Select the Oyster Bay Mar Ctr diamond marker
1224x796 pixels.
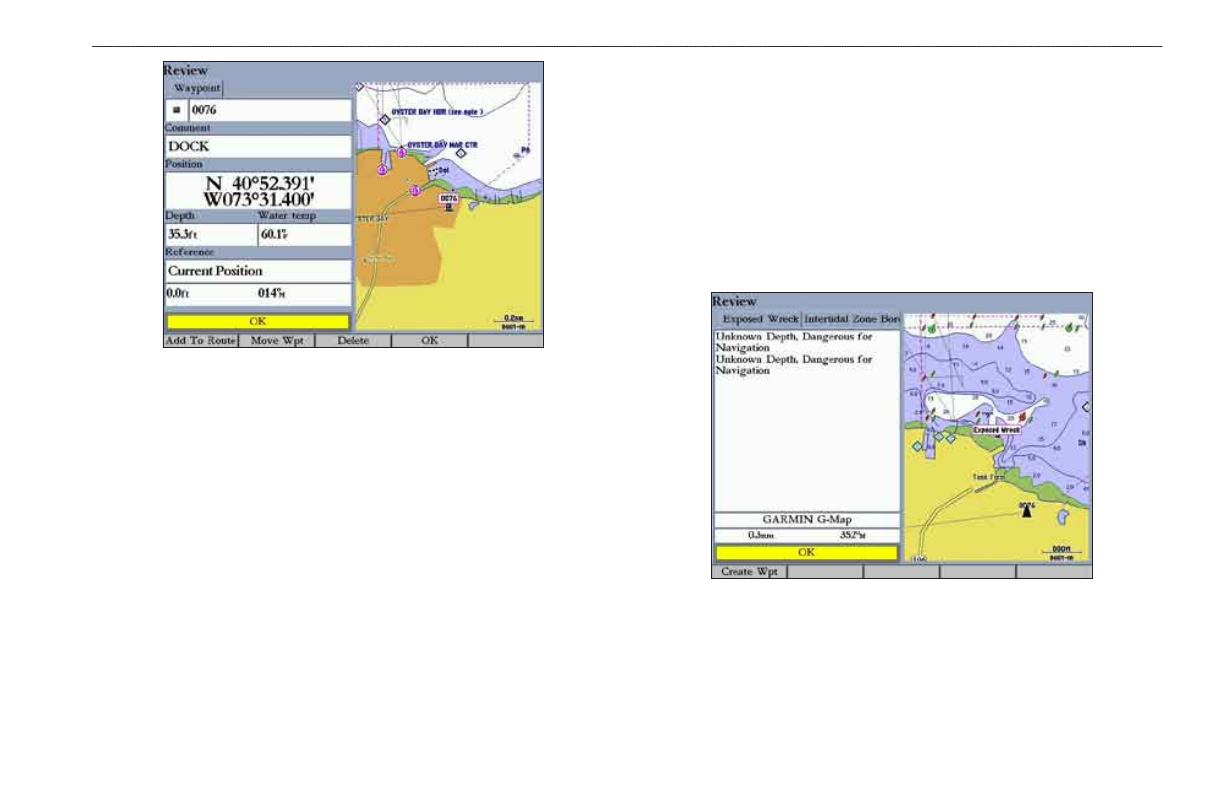click(x=461, y=153)
